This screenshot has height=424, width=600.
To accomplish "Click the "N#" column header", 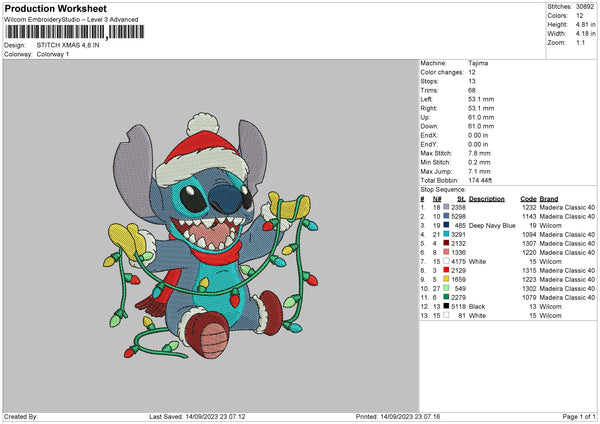I will click(x=437, y=199).
